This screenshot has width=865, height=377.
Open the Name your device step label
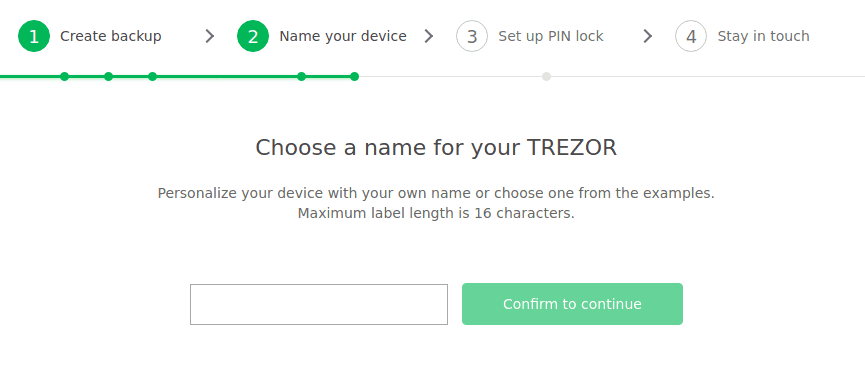click(x=343, y=36)
